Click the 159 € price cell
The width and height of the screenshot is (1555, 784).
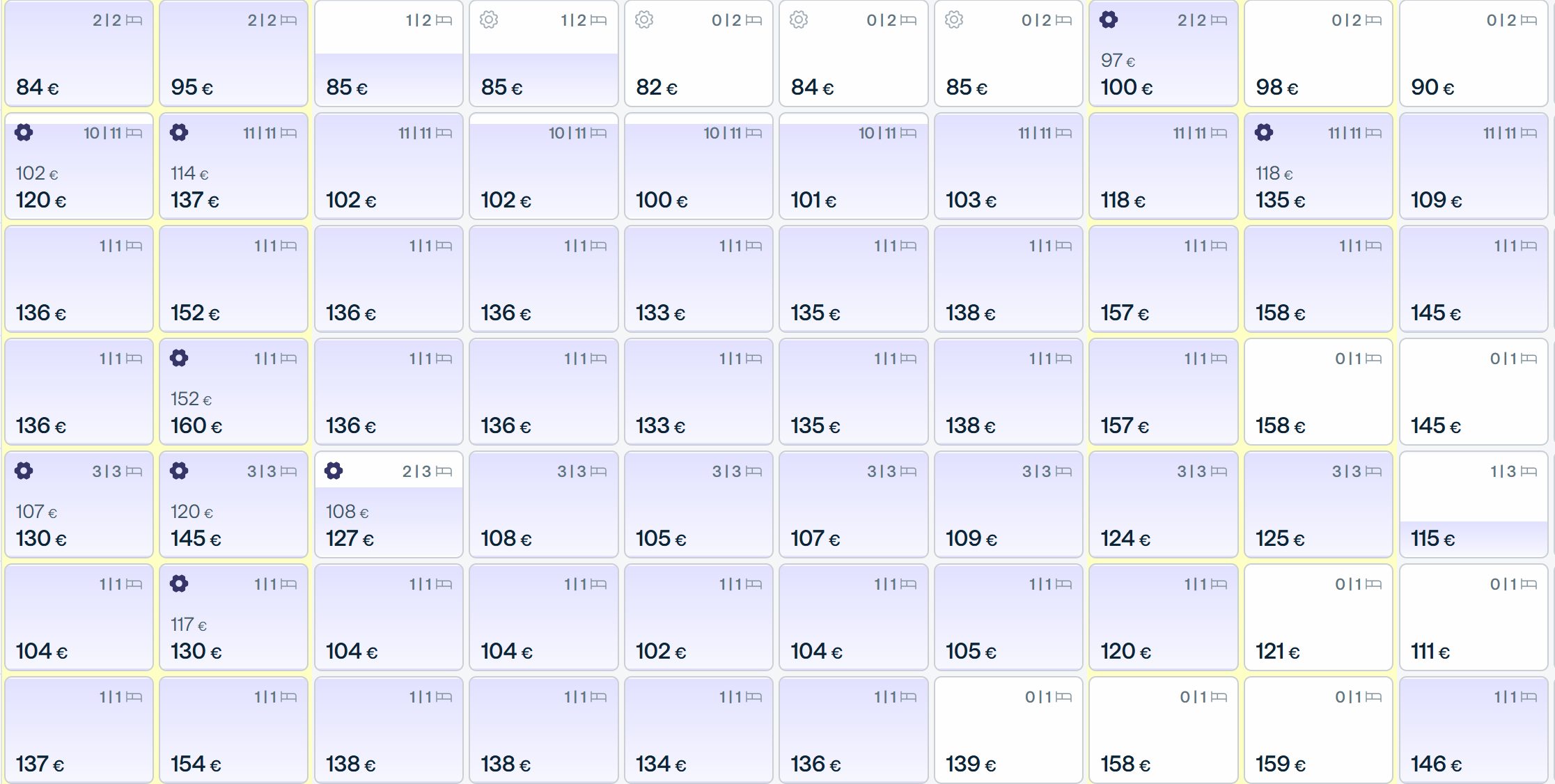pyautogui.click(x=1318, y=730)
